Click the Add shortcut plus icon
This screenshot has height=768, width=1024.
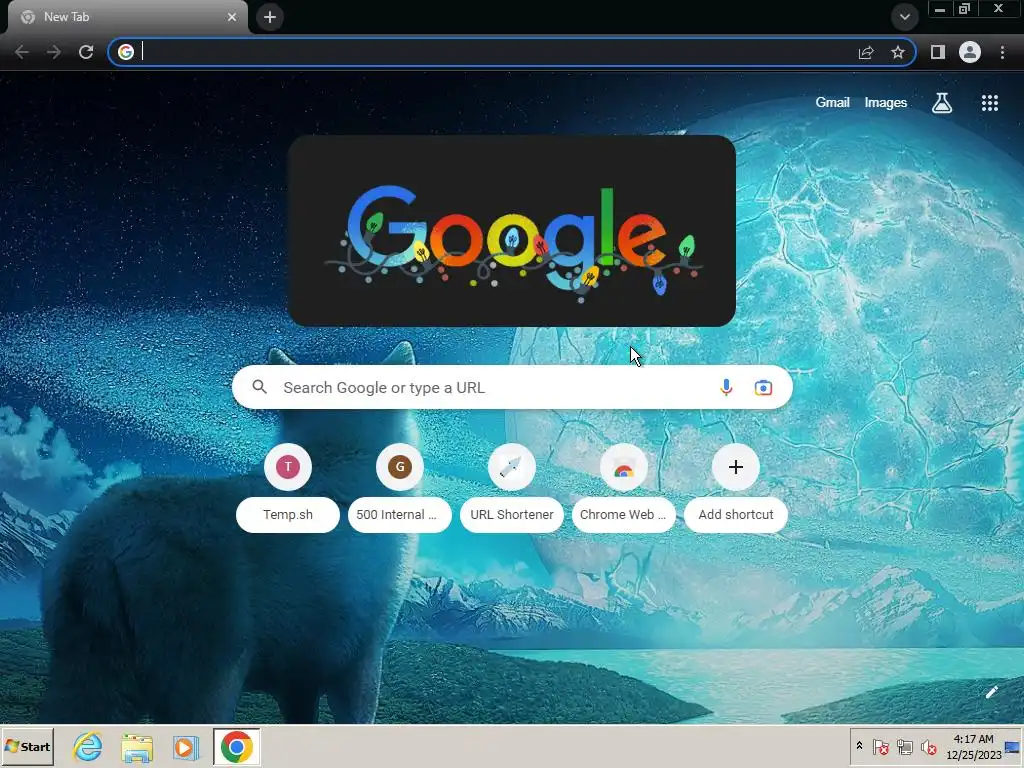tap(736, 466)
